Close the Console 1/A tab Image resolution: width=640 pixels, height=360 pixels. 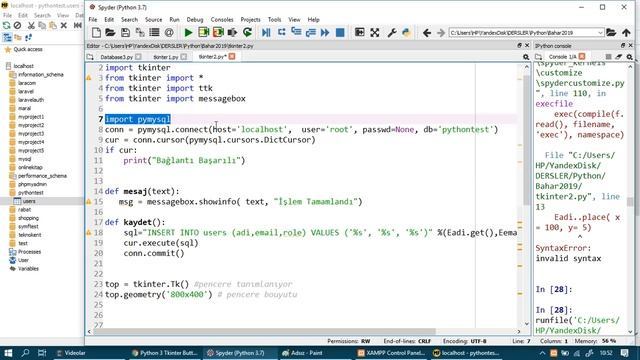pos(582,56)
